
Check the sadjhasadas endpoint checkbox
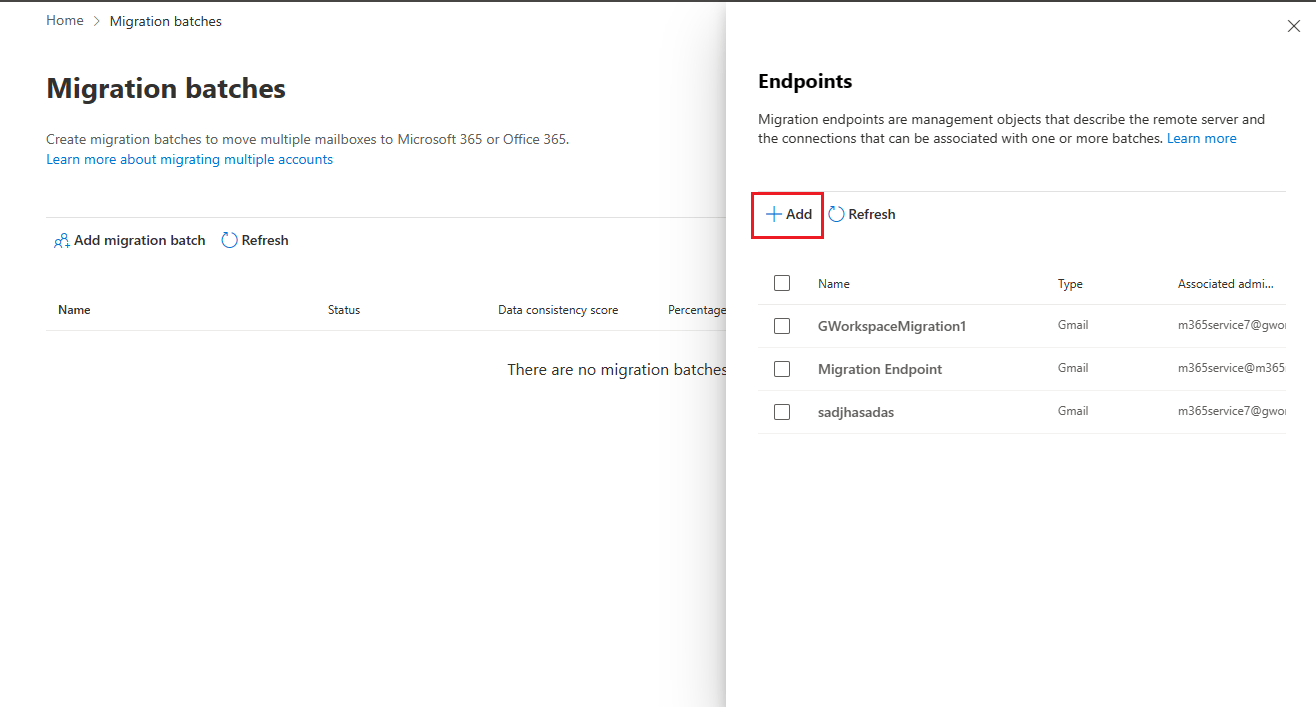(x=782, y=411)
